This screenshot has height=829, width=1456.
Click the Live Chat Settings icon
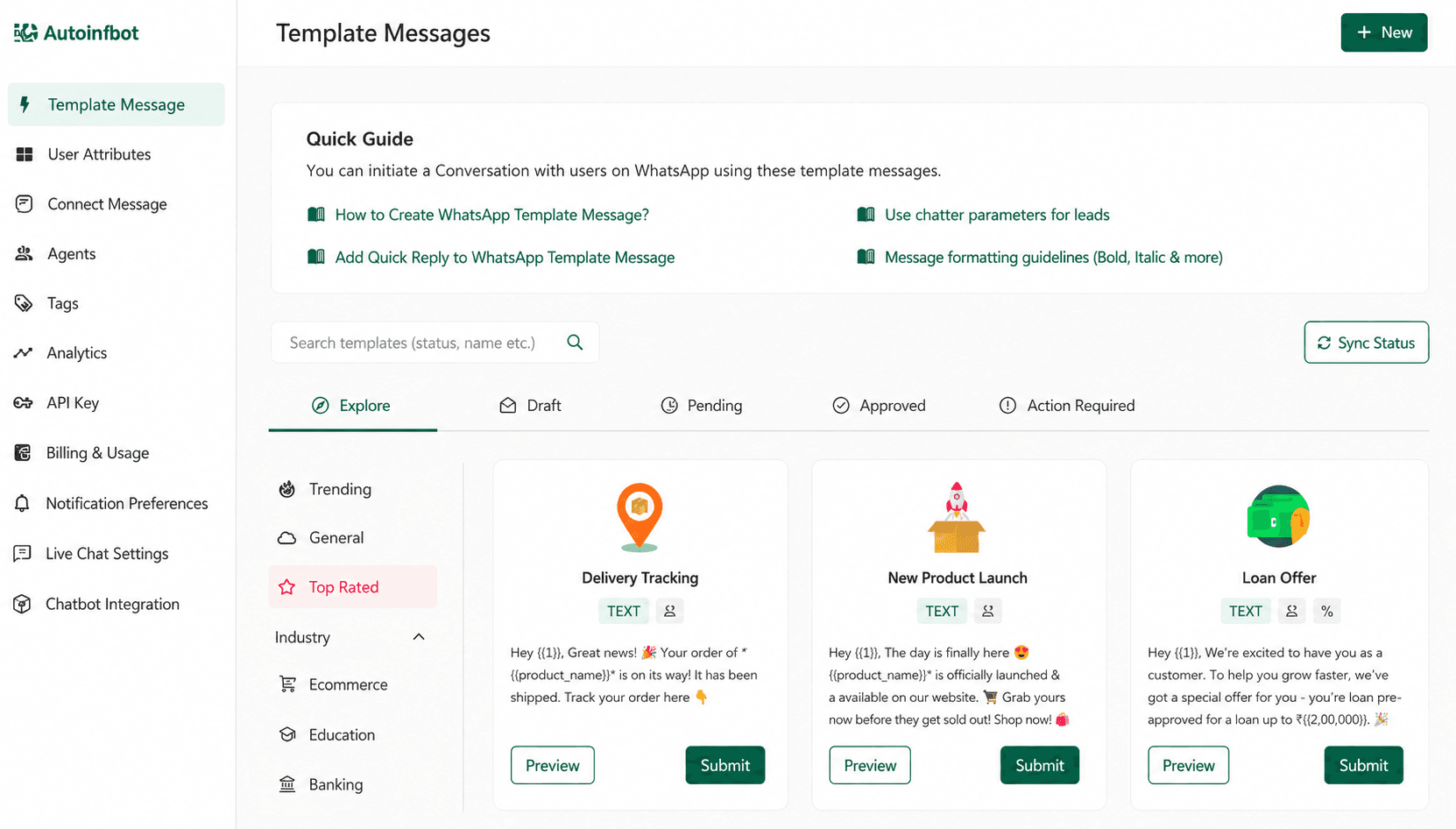pyautogui.click(x=23, y=554)
